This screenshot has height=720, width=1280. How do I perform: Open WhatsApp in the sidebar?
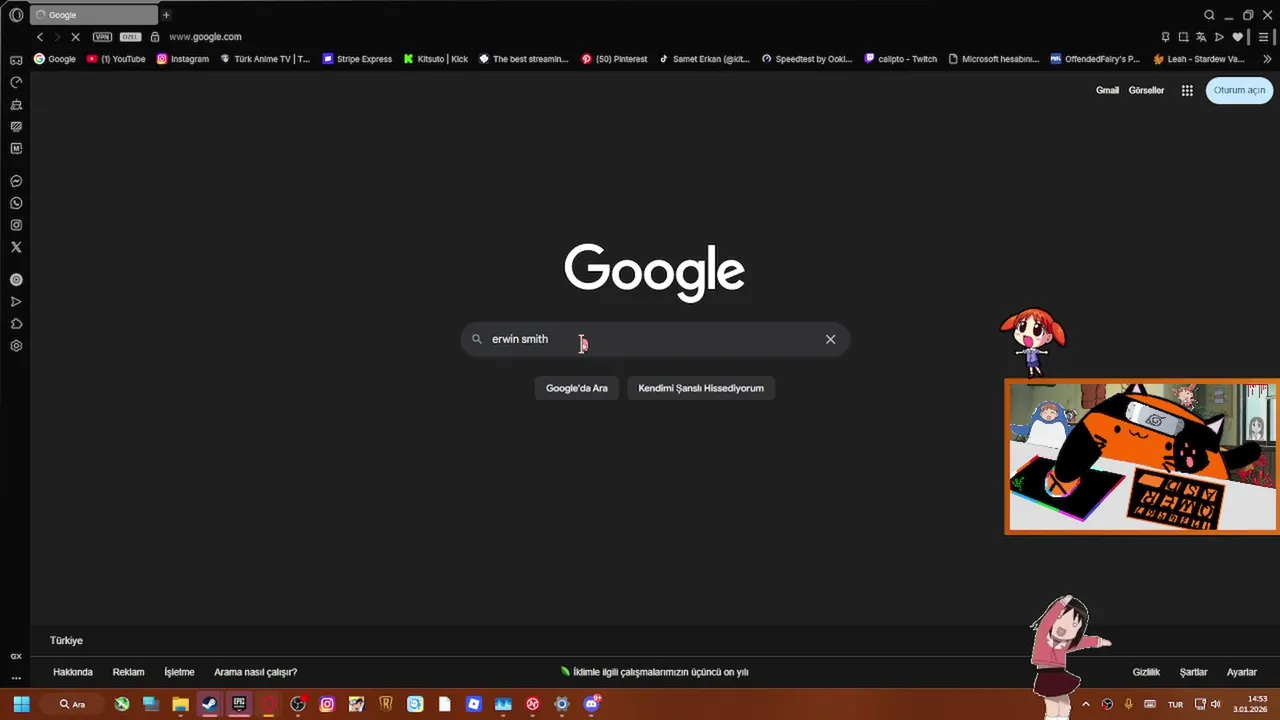pyautogui.click(x=16, y=204)
